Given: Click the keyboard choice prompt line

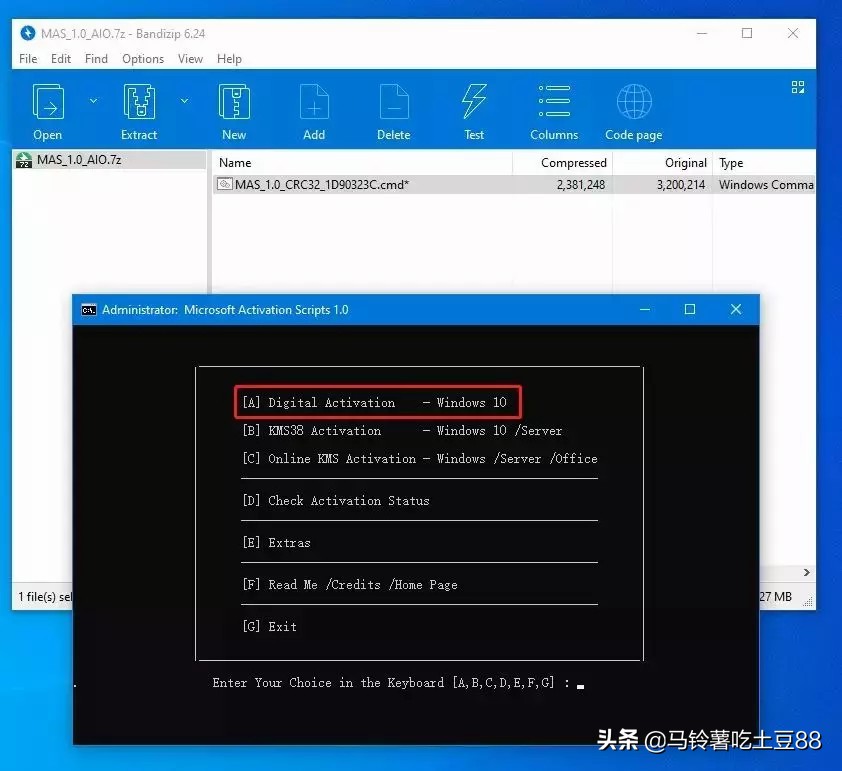Looking at the screenshot, I should pyautogui.click(x=396, y=683).
